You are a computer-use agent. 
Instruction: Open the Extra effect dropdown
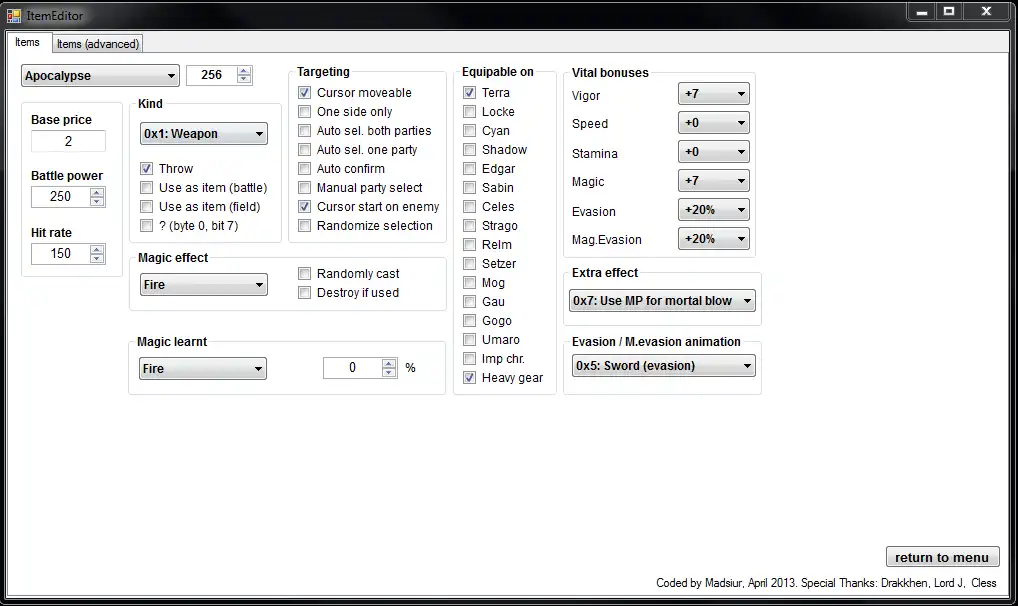(662, 301)
